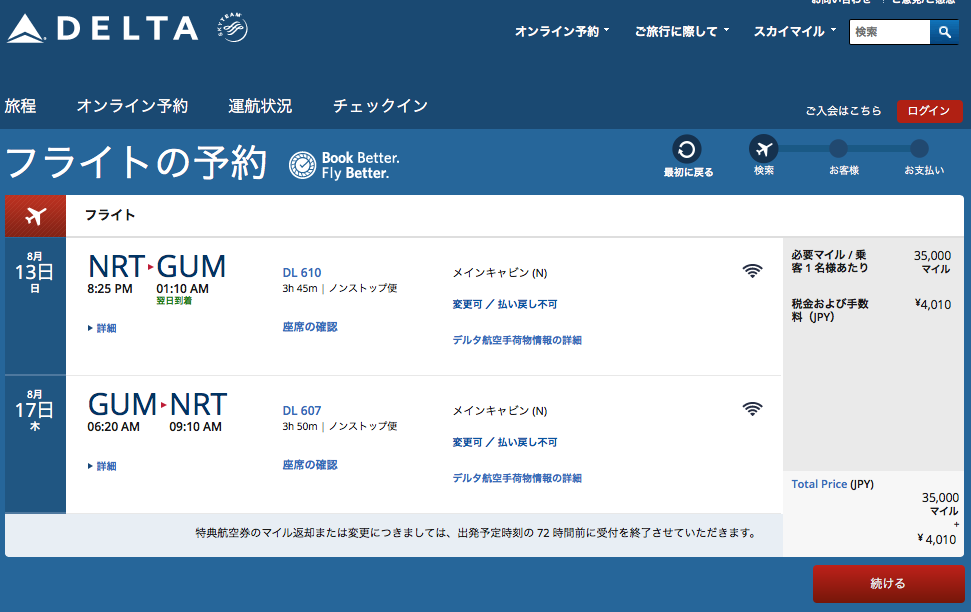Open the オンライン予約 dropdown menu
The width and height of the screenshot is (971, 612).
562,31
